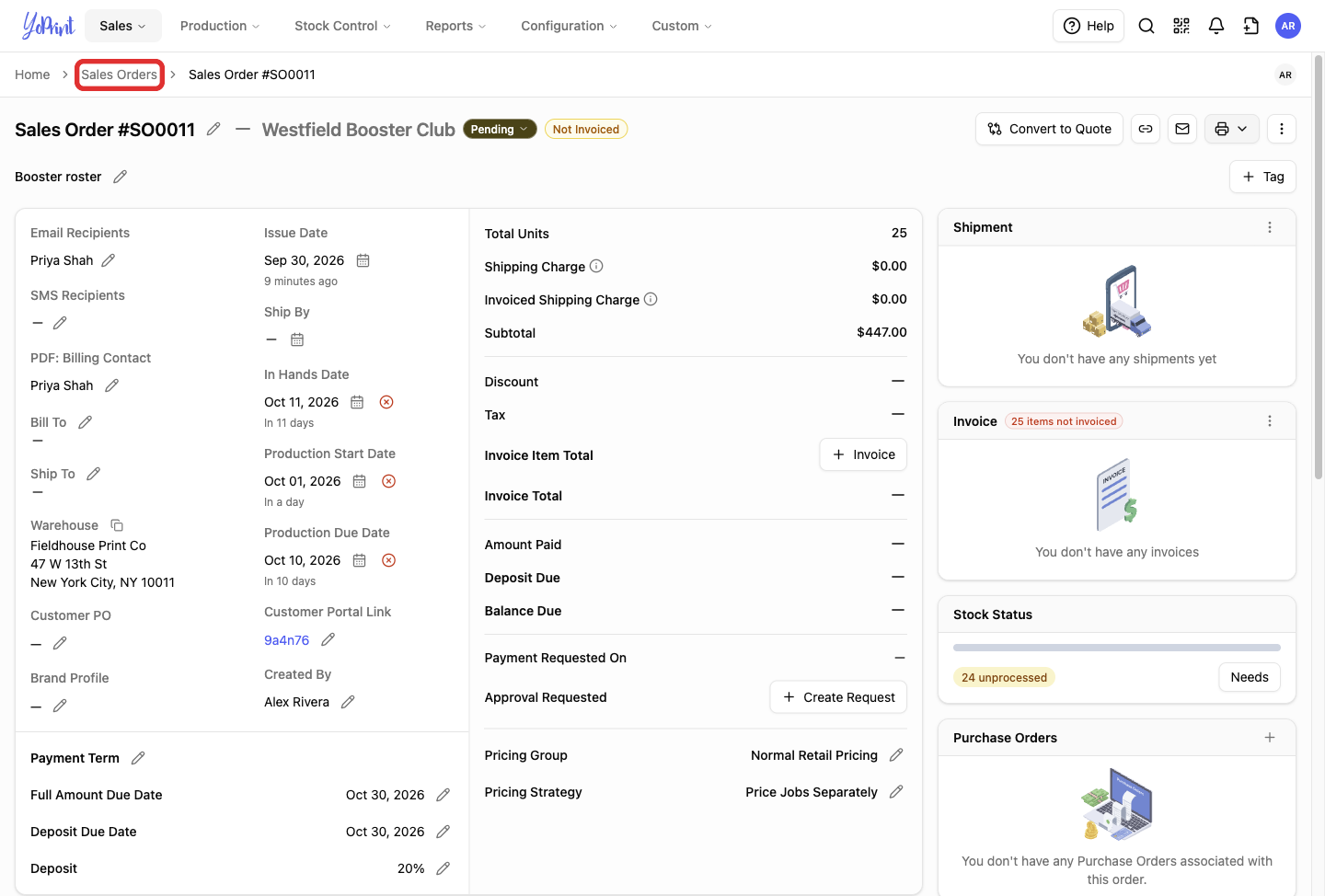Open Issue Date calendar picker

click(363, 260)
